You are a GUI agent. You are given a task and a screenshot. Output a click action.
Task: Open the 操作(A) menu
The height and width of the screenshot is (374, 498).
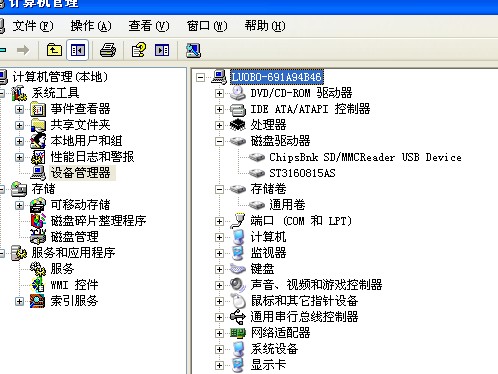coord(91,26)
